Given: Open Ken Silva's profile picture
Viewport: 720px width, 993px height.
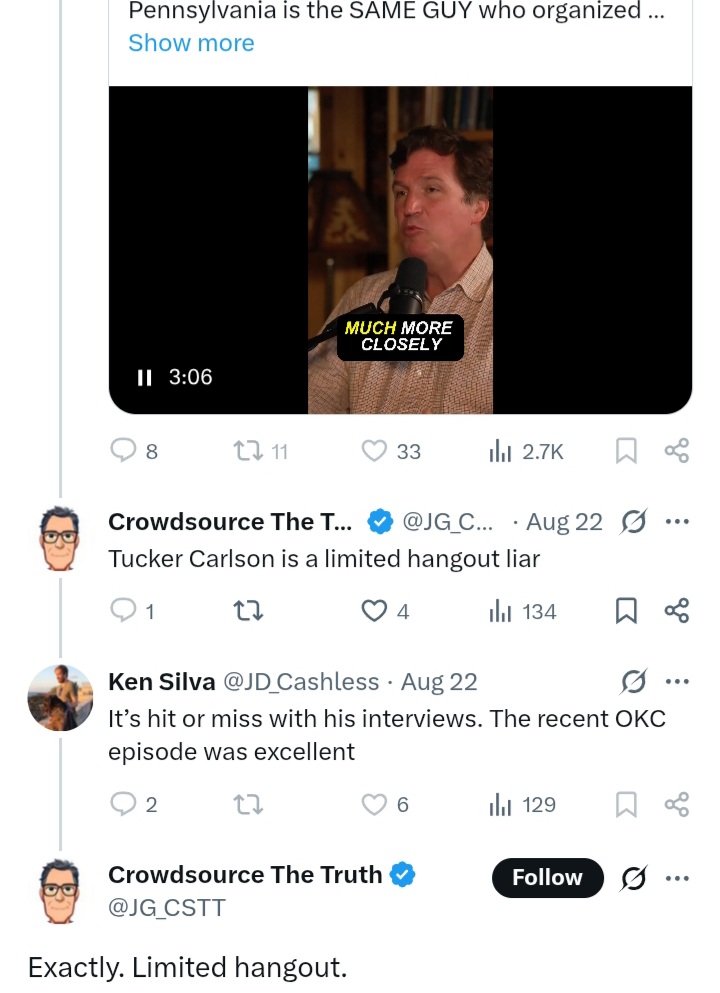Looking at the screenshot, I should coord(60,696).
